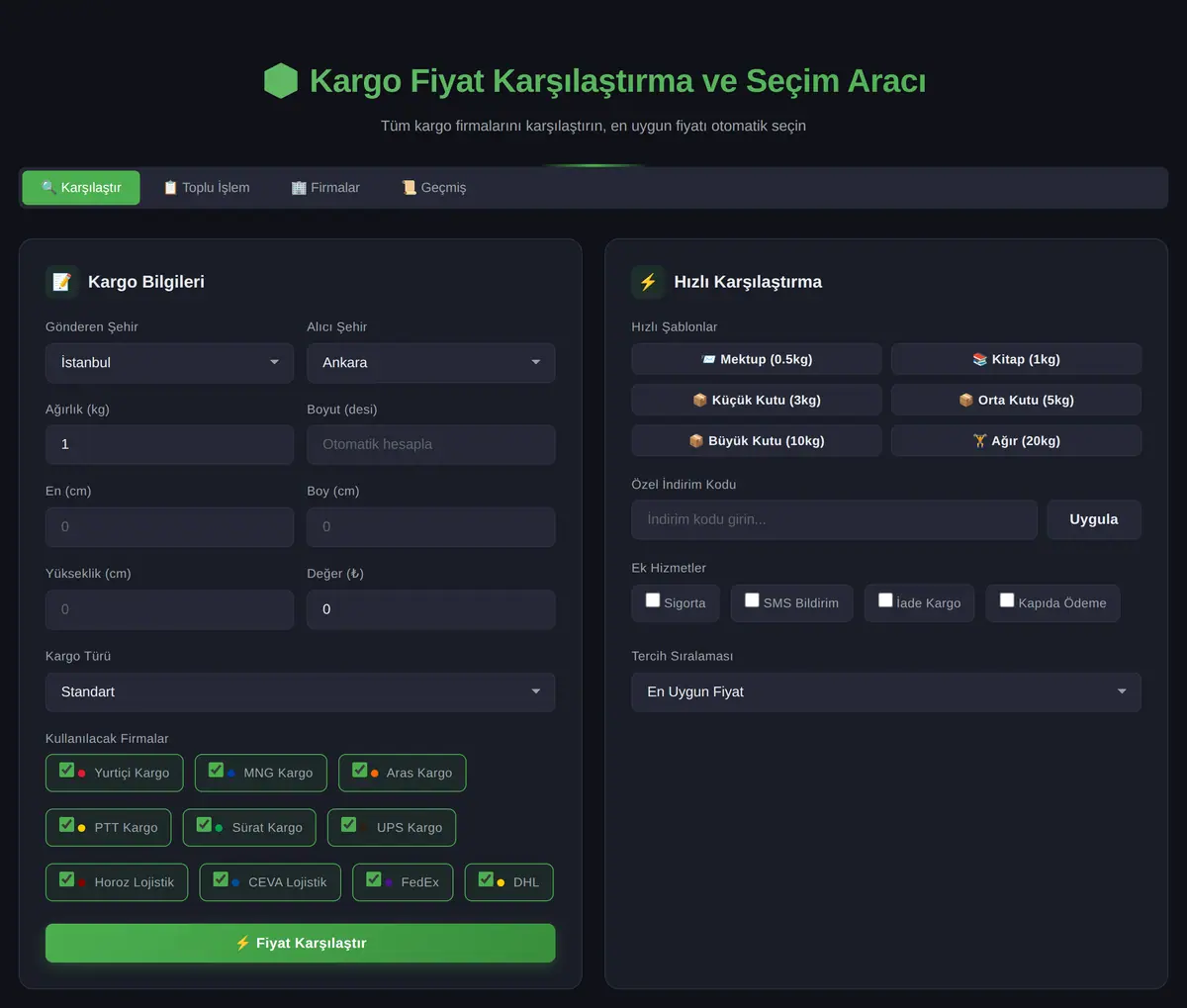Uncheck the Aras Kargo checkbox
Viewport: 1187px width, 1008px height.
pyautogui.click(x=359, y=770)
